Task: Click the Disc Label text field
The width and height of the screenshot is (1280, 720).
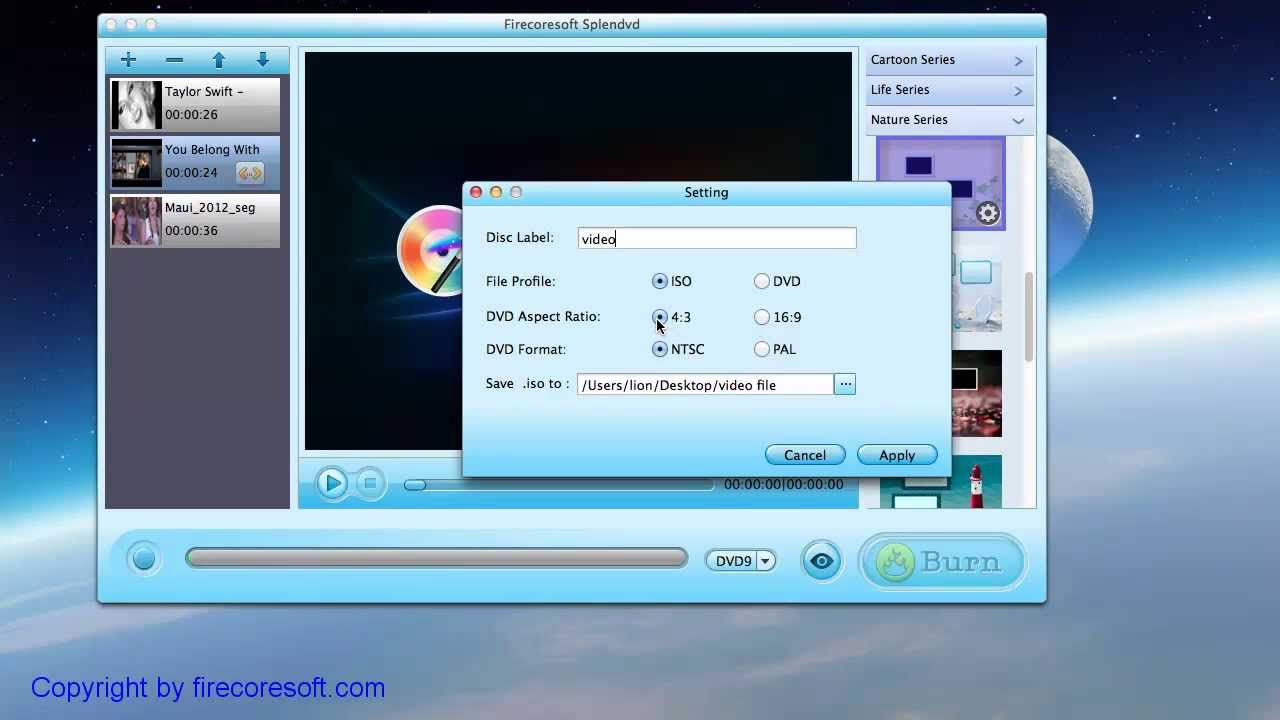Action: pyautogui.click(x=717, y=238)
